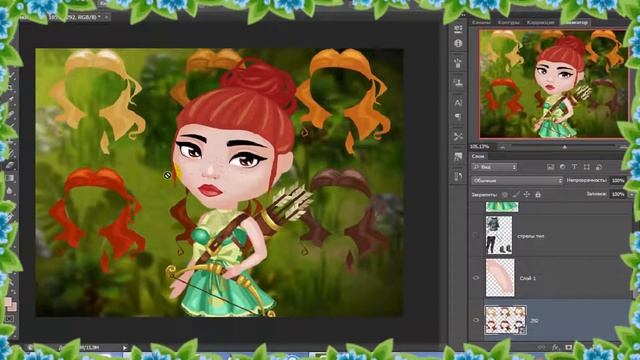
Task: Toggle Quick Mask mode icon
Action: pos(10,318)
